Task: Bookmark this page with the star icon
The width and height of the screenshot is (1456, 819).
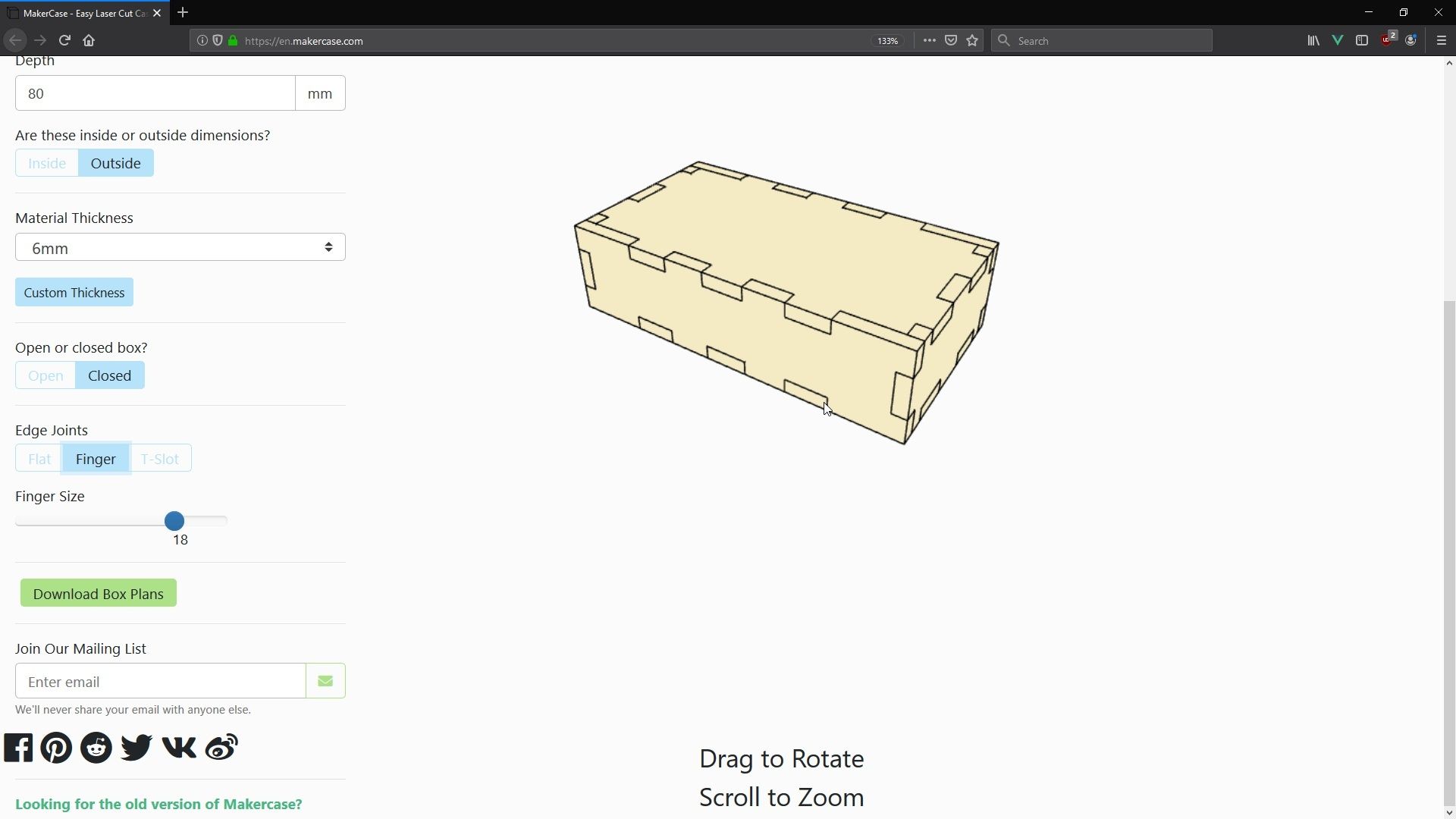Action: (x=972, y=40)
